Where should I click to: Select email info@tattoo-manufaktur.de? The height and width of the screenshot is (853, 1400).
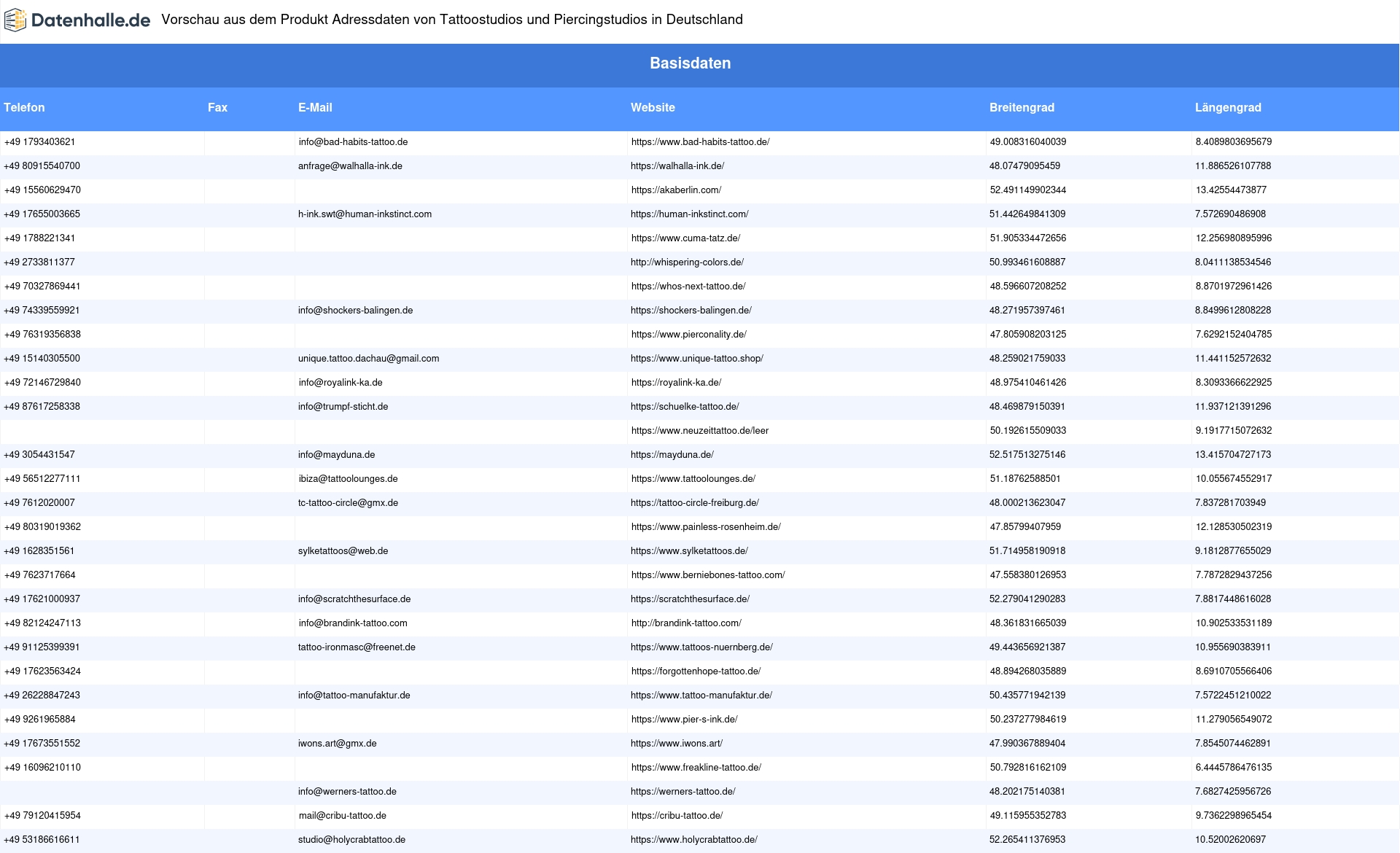pyautogui.click(x=354, y=696)
